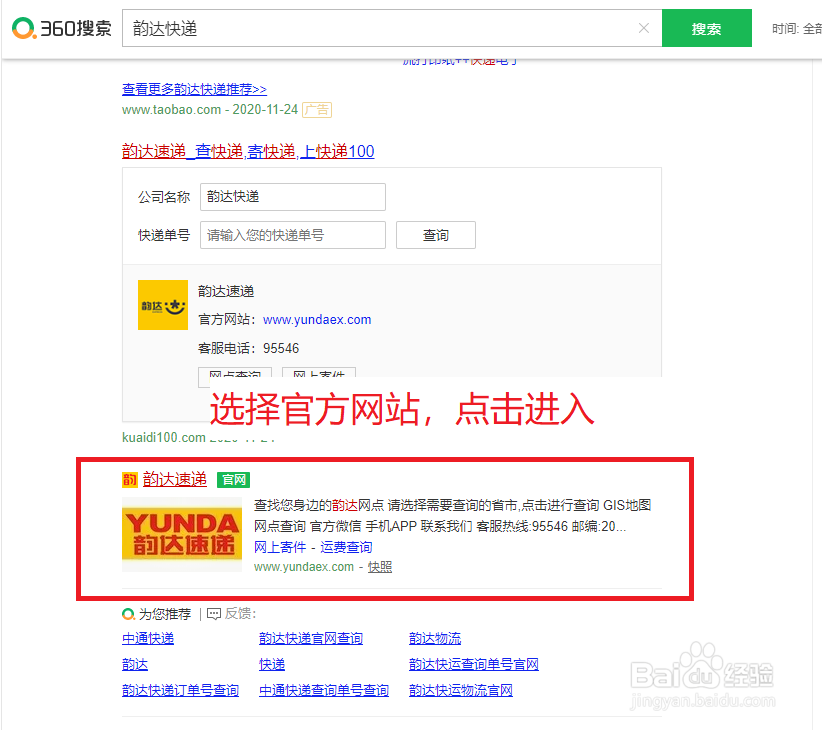Click the yellow 韵达 logo thumbnail

(x=163, y=305)
